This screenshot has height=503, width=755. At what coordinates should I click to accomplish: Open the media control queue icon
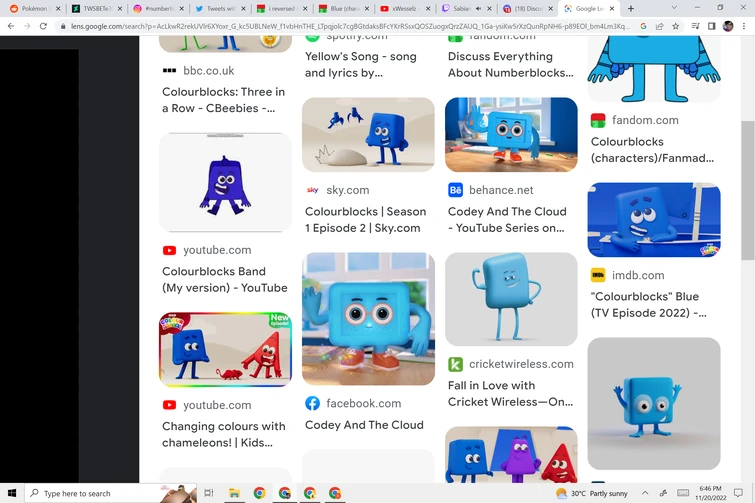point(695,26)
